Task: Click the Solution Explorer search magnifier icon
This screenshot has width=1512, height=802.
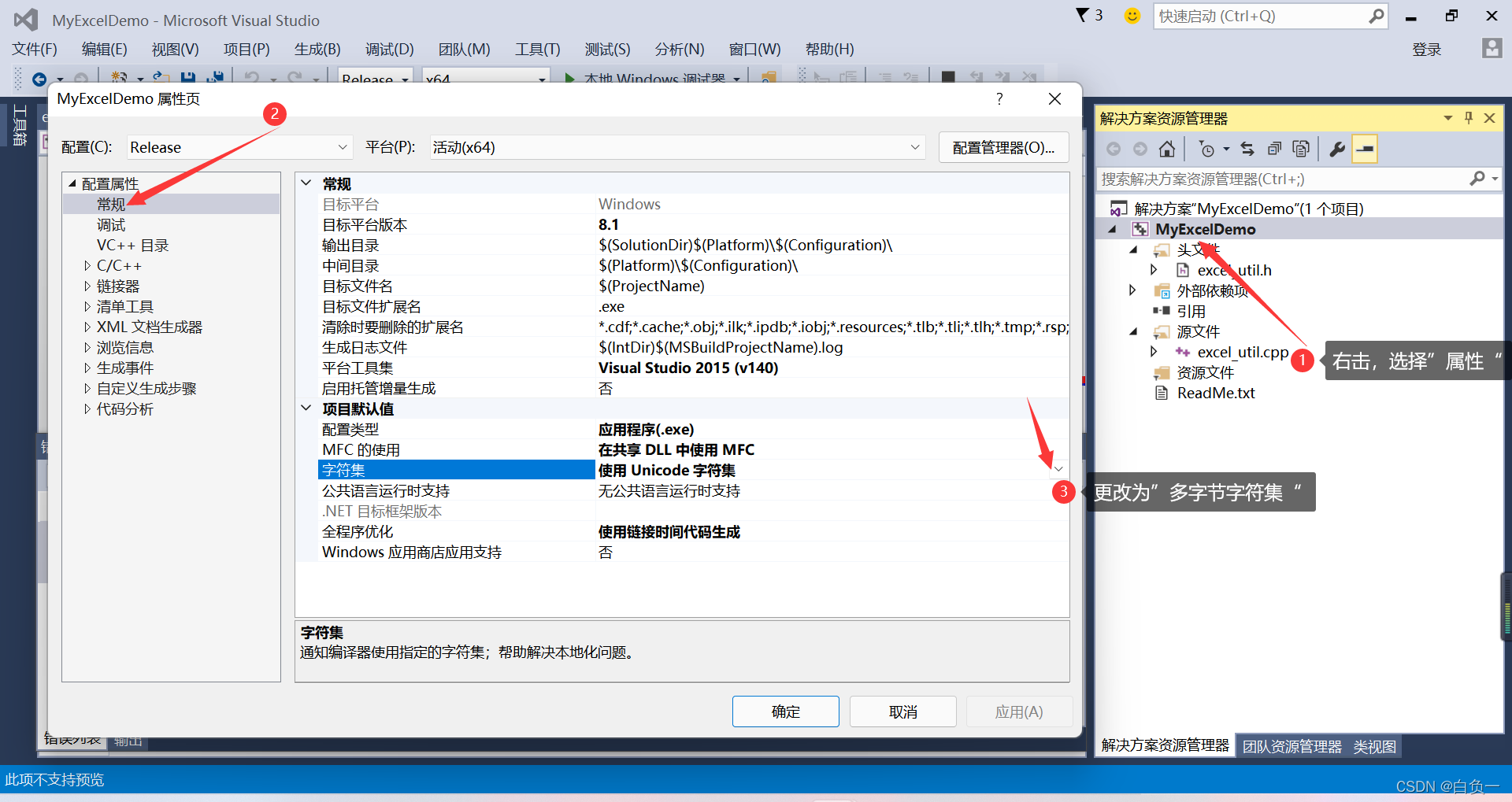Action: [x=1477, y=179]
